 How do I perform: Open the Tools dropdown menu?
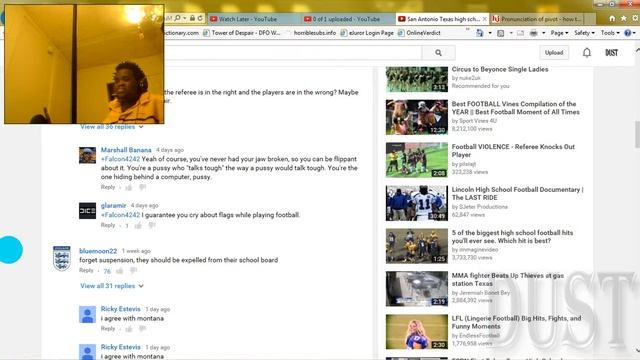point(610,33)
